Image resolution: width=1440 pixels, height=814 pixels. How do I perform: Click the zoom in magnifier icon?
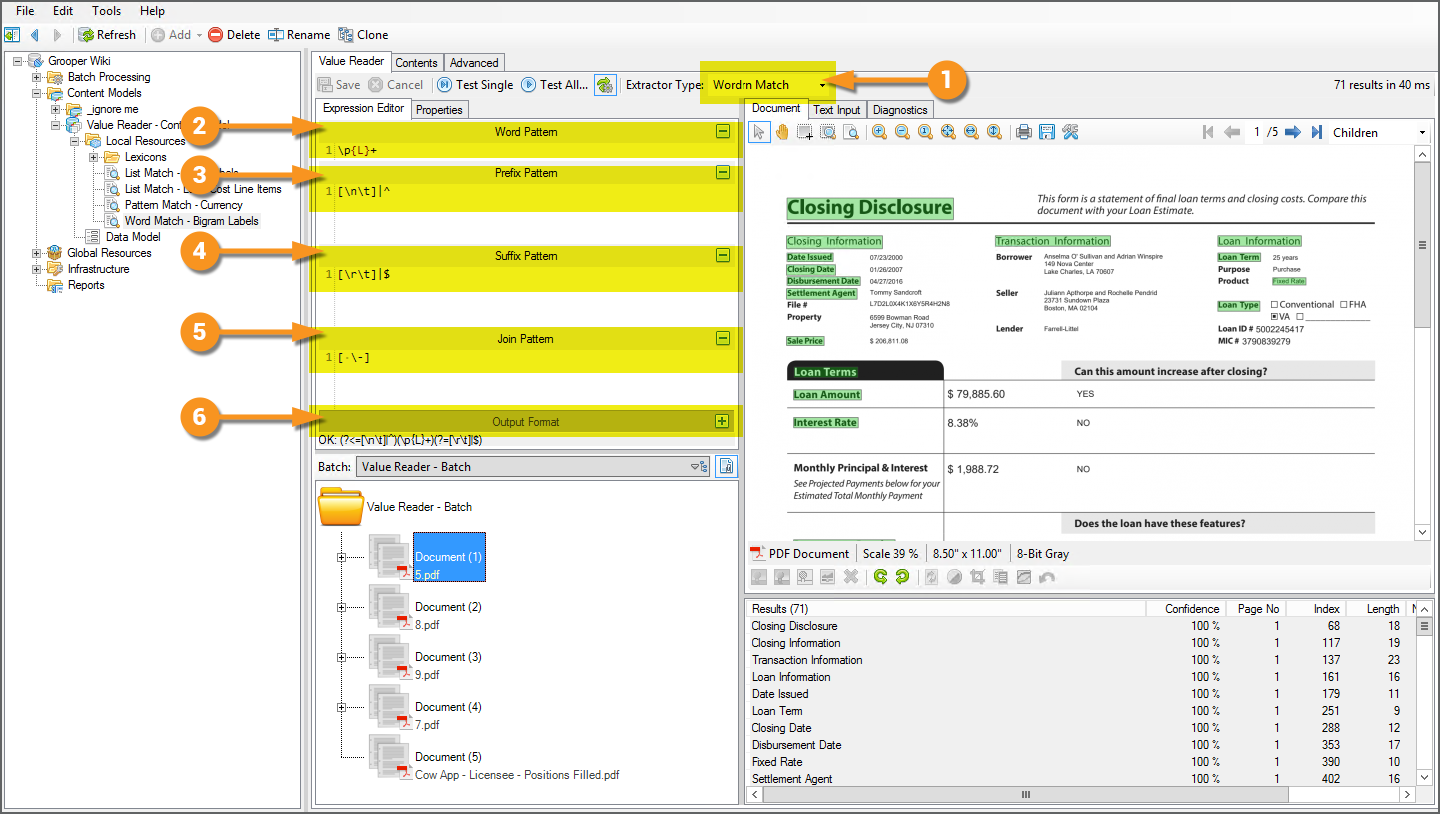tap(879, 132)
